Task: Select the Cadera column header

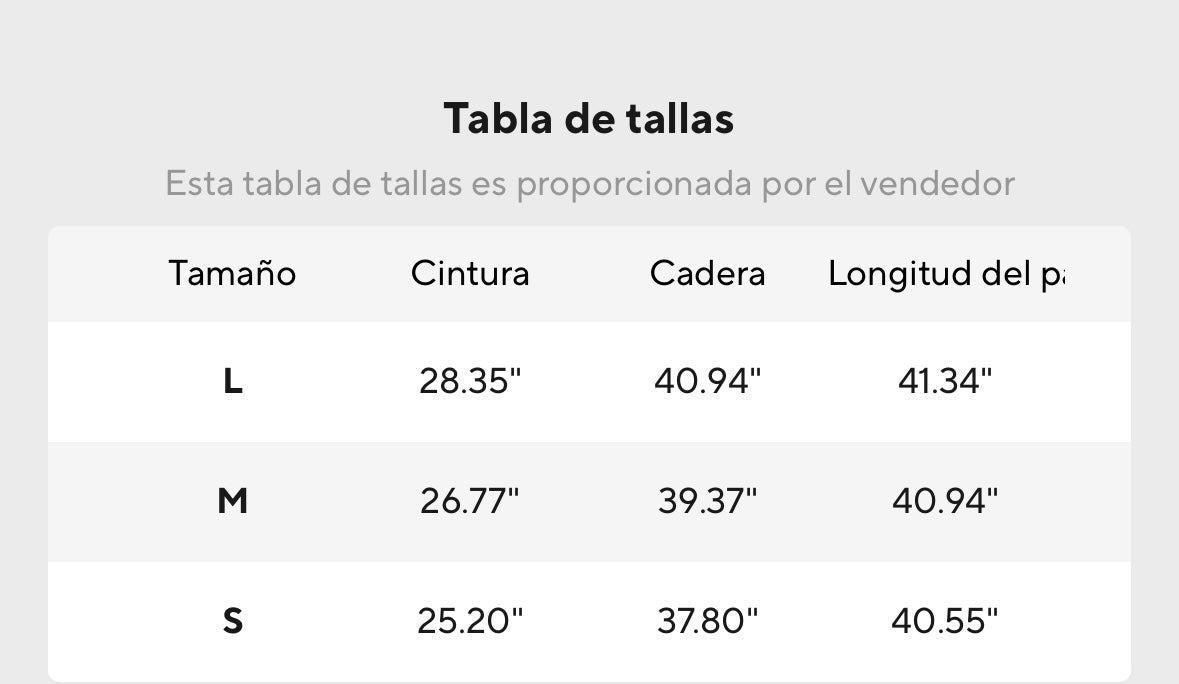Action: click(707, 273)
